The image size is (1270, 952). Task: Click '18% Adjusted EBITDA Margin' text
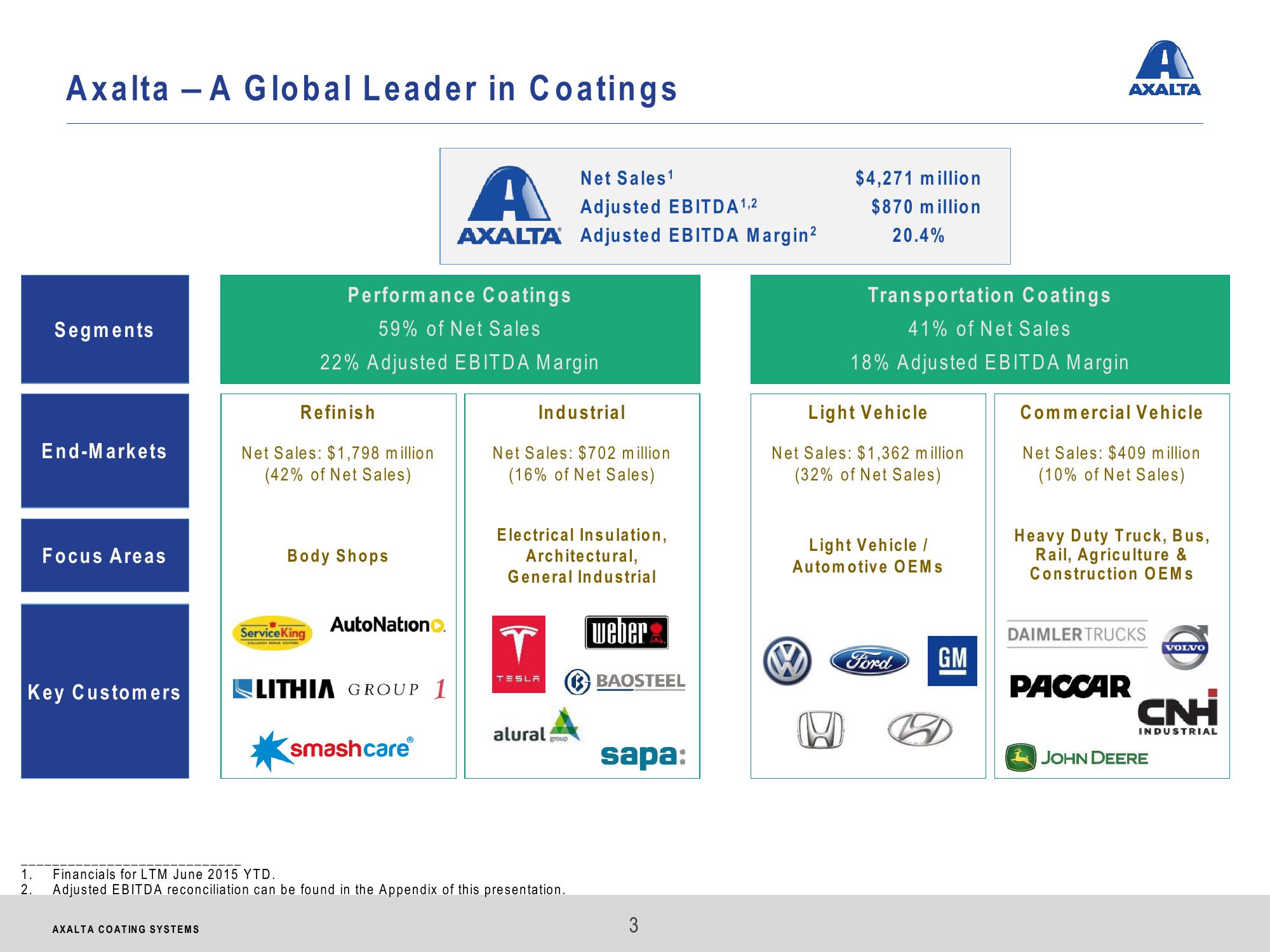pyautogui.click(x=989, y=362)
